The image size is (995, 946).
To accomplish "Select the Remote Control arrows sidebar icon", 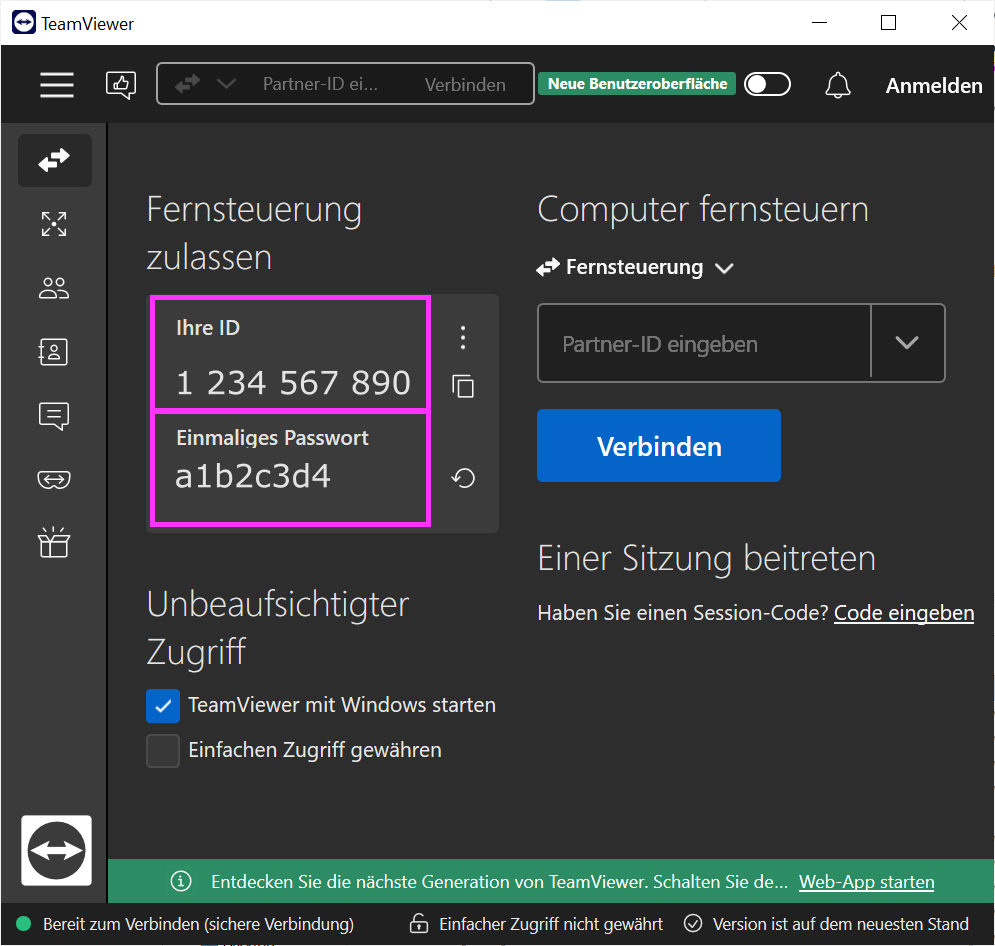I will click(x=55, y=161).
